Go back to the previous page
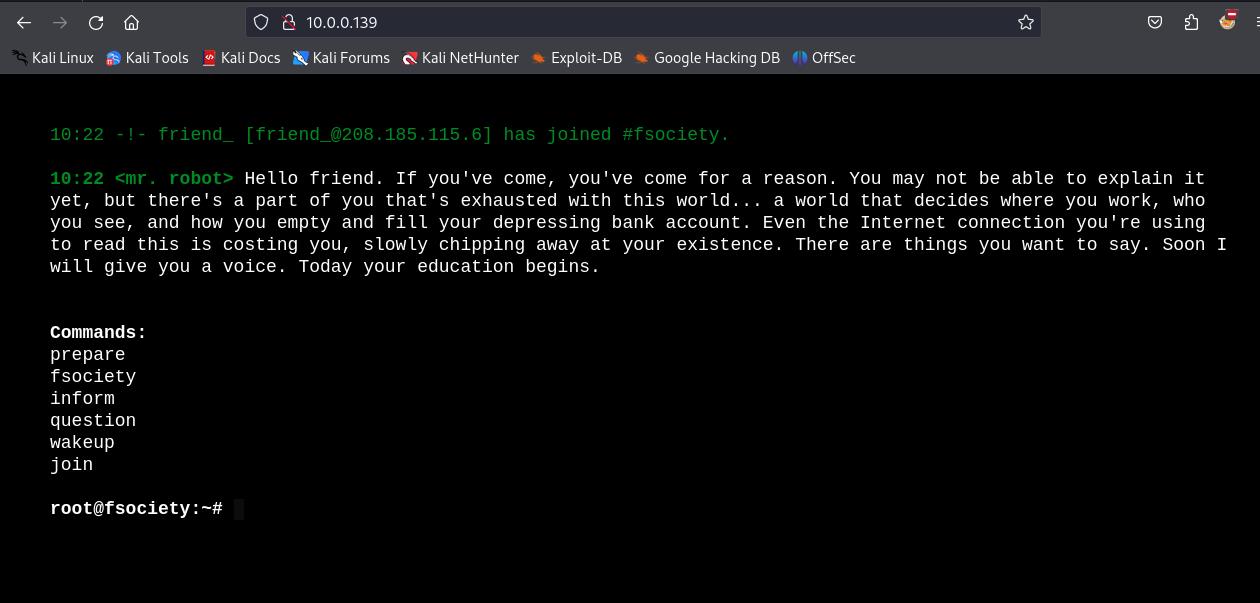This screenshot has height=603, width=1260. (24, 22)
